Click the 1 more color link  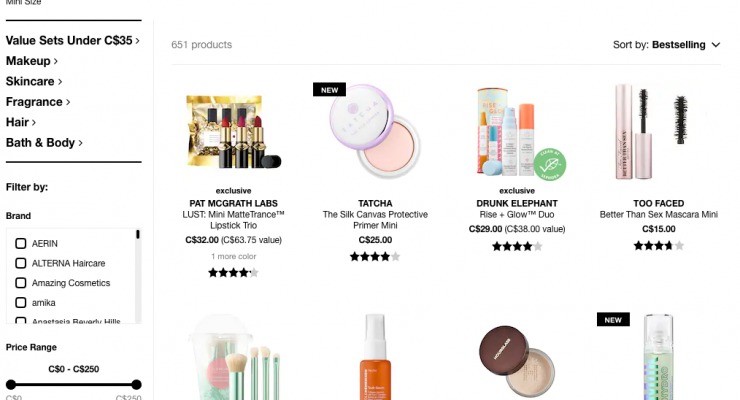tap(233, 256)
